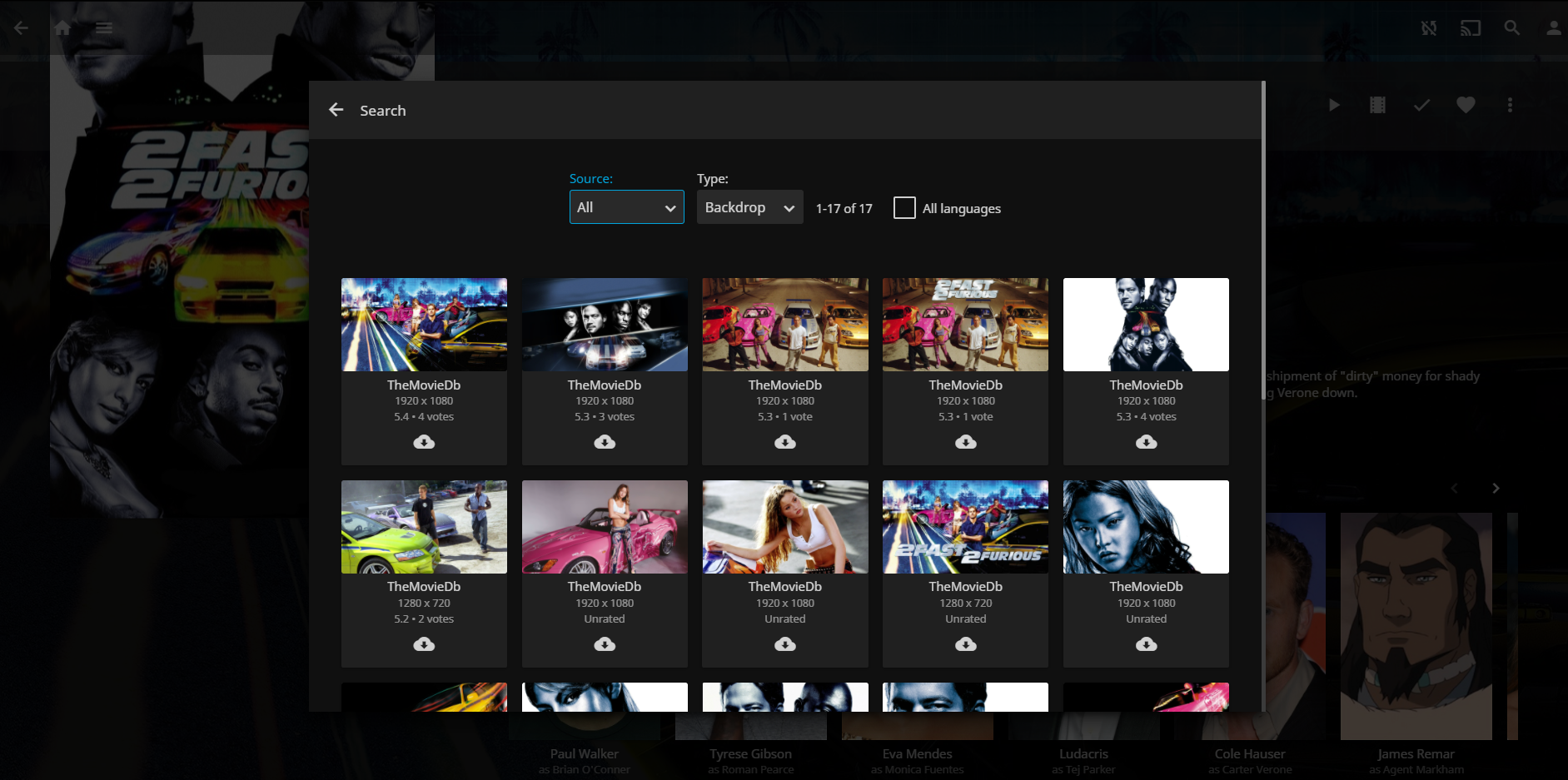Enable the All languages checkbox

[x=904, y=207]
